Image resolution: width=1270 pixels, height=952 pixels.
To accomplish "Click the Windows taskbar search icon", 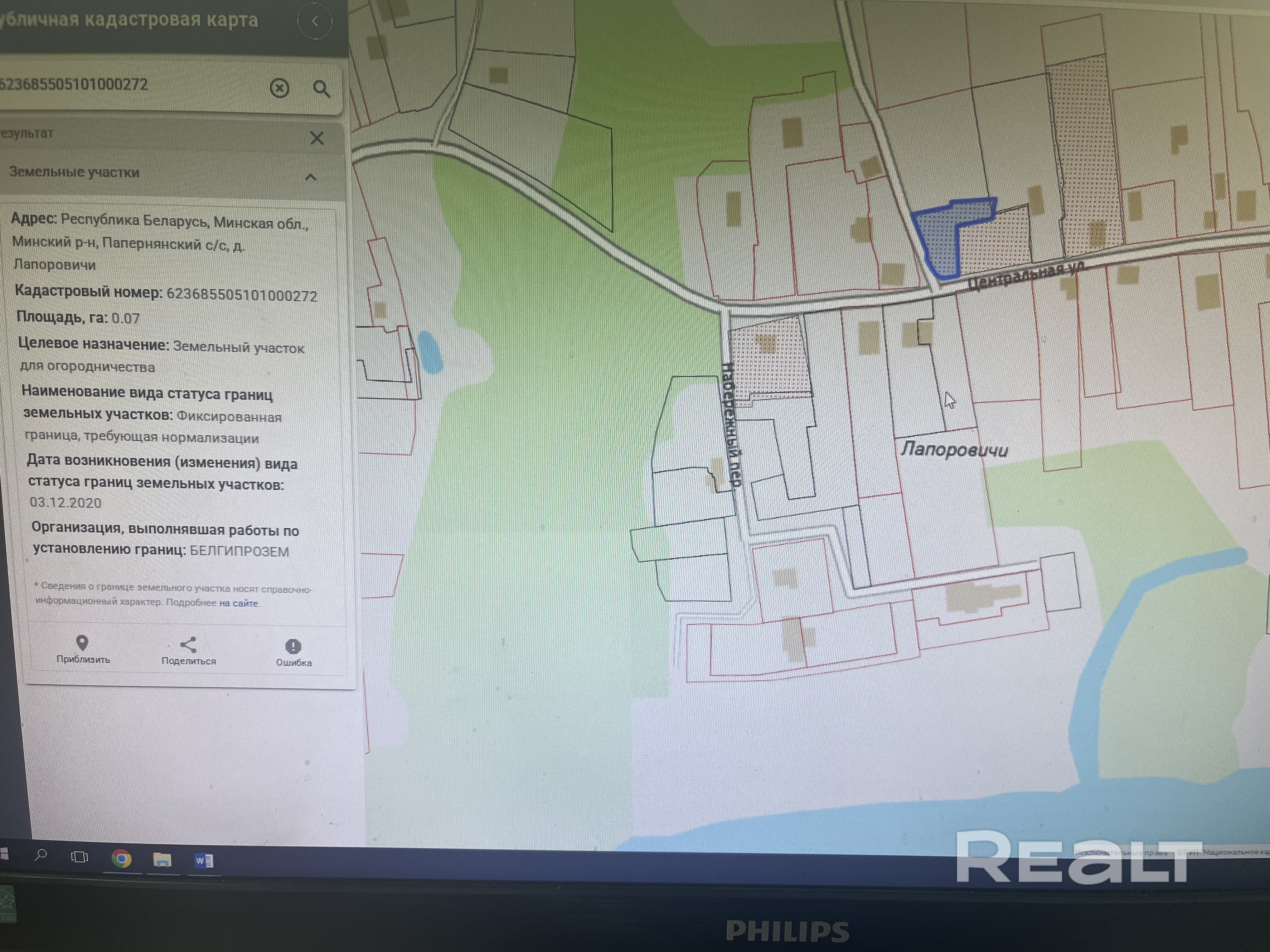I will pyautogui.click(x=41, y=856).
